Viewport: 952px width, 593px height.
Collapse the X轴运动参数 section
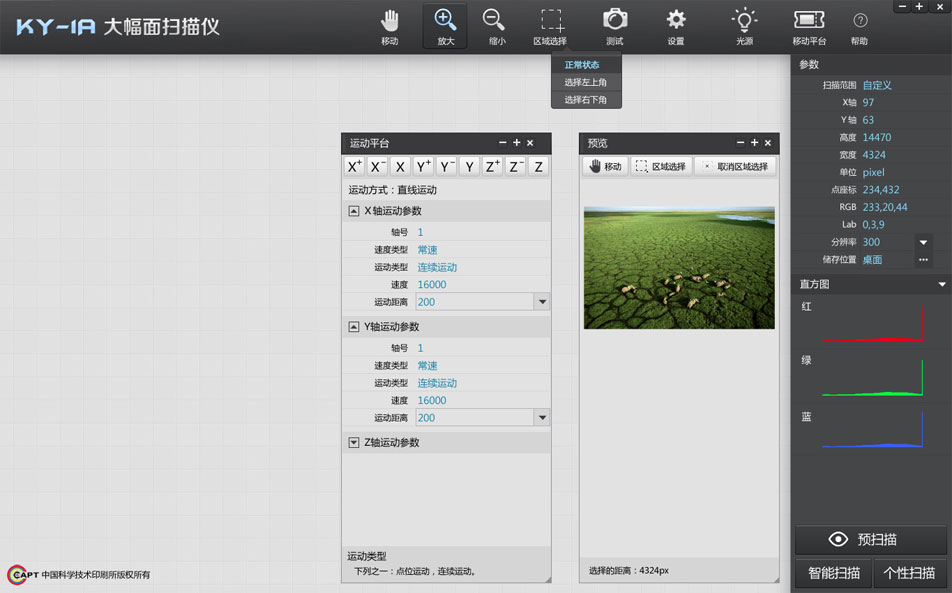354,211
